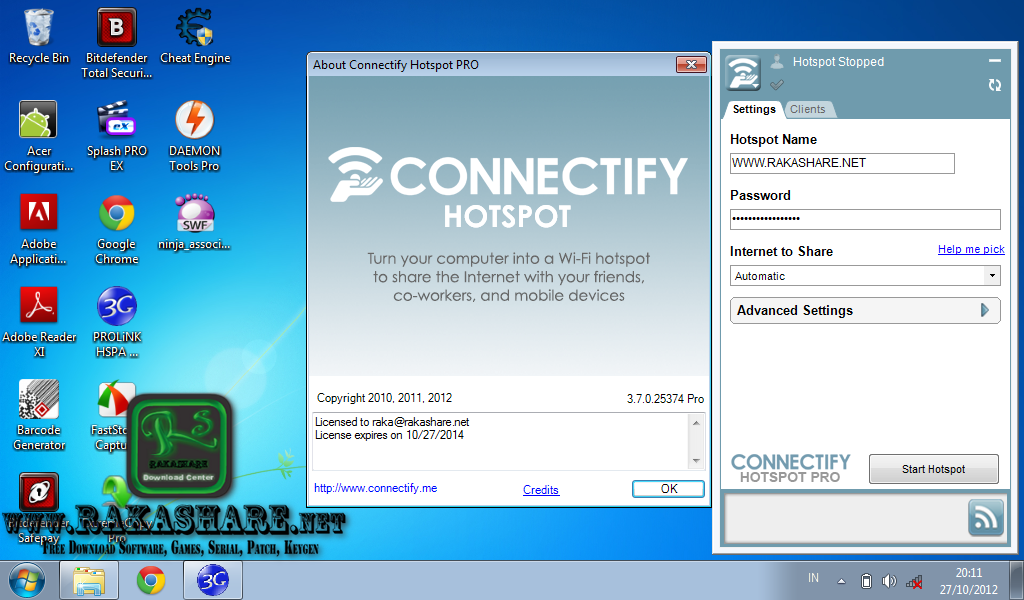Open the Windows Start button
The image size is (1024, 600).
(27, 580)
